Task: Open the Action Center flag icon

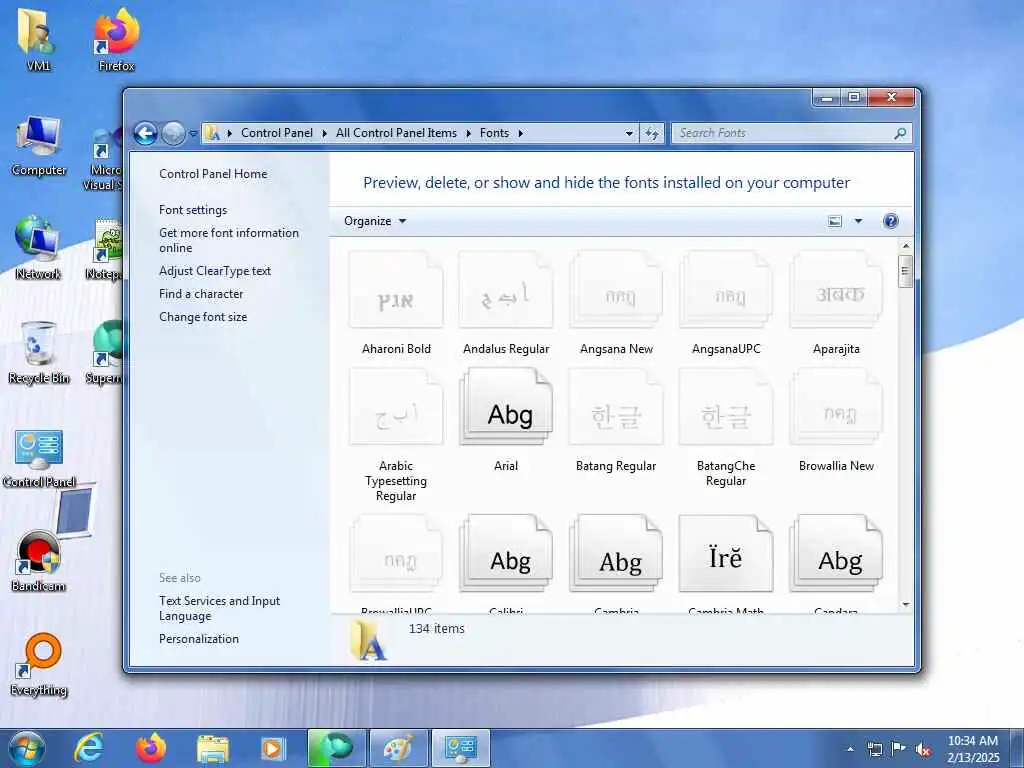Action: click(x=899, y=749)
